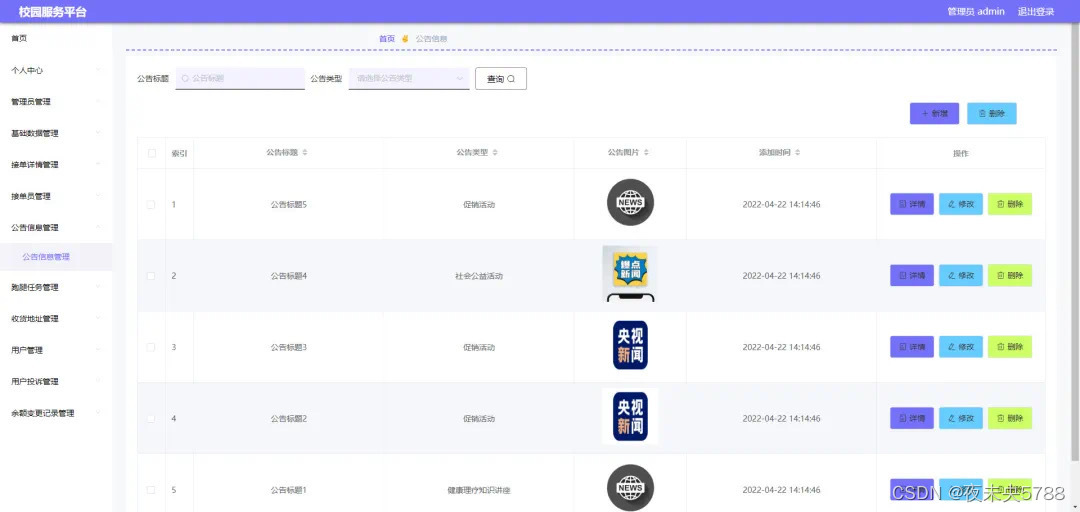Viewport: 1080px width, 512px height.
Task: Click the 校园服务平台 header title
Action: 53,12
